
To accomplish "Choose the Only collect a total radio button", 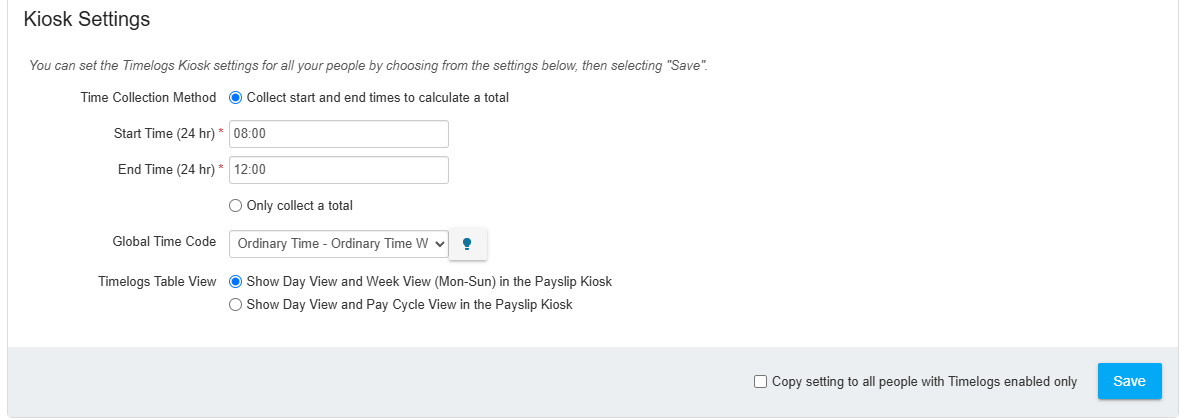I will click(235, 205).
